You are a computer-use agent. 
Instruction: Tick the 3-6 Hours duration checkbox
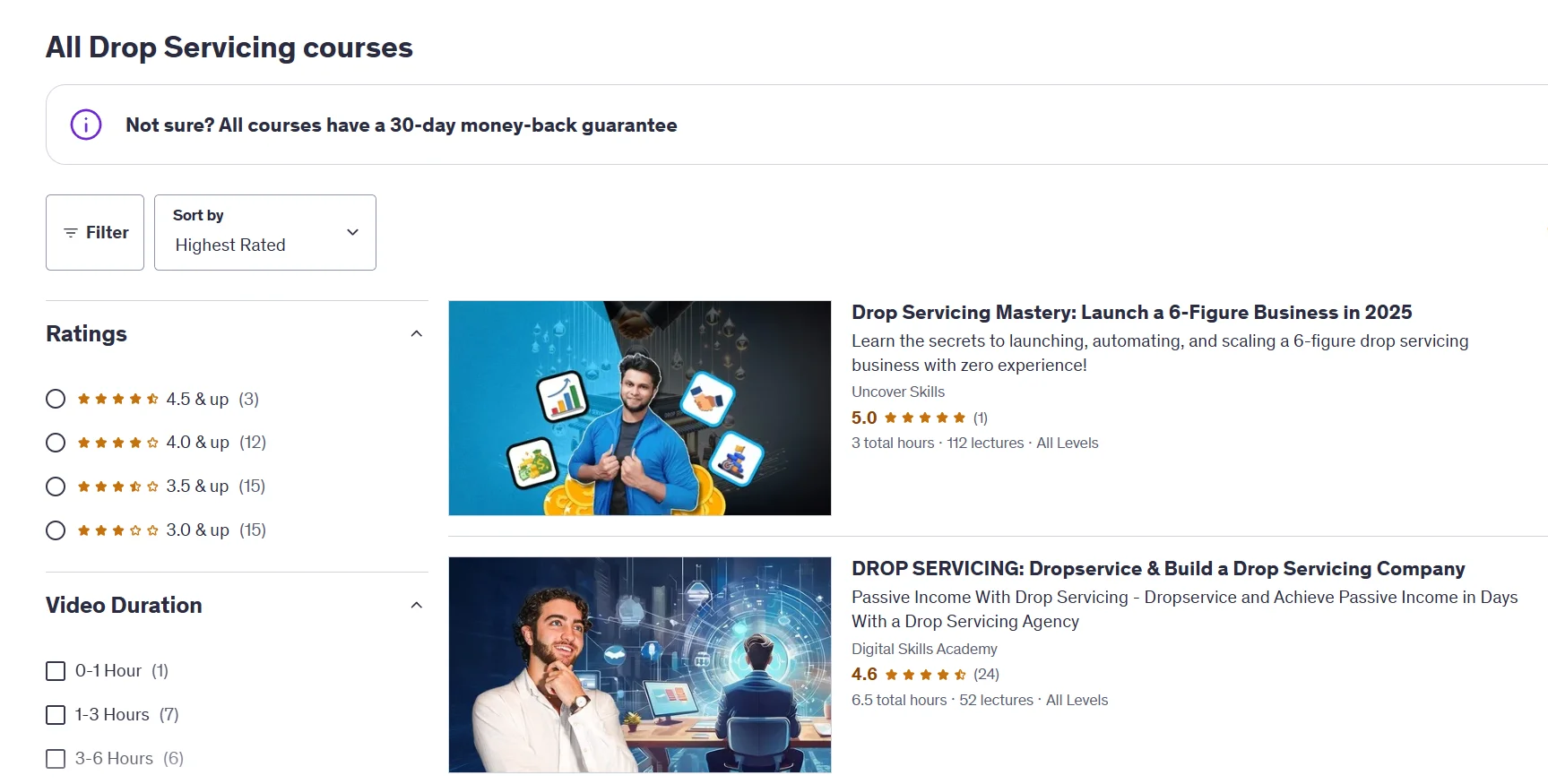click(x=56, y=759)
